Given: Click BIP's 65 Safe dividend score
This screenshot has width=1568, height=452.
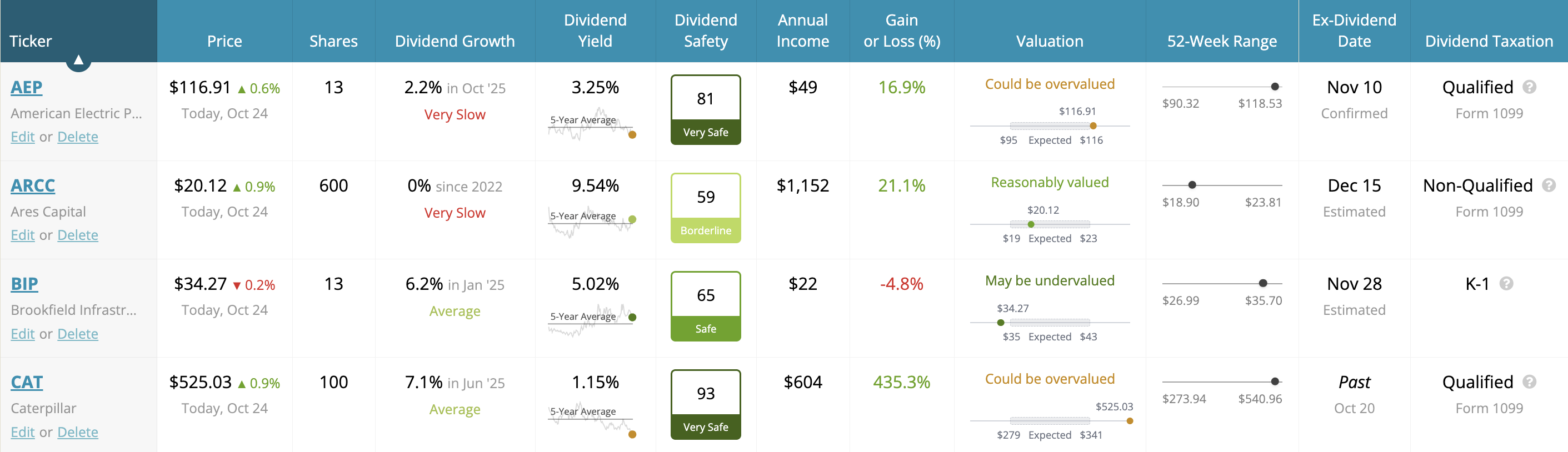Looking at the screenshot, I should pyautogui.click(x=705, y=305).
